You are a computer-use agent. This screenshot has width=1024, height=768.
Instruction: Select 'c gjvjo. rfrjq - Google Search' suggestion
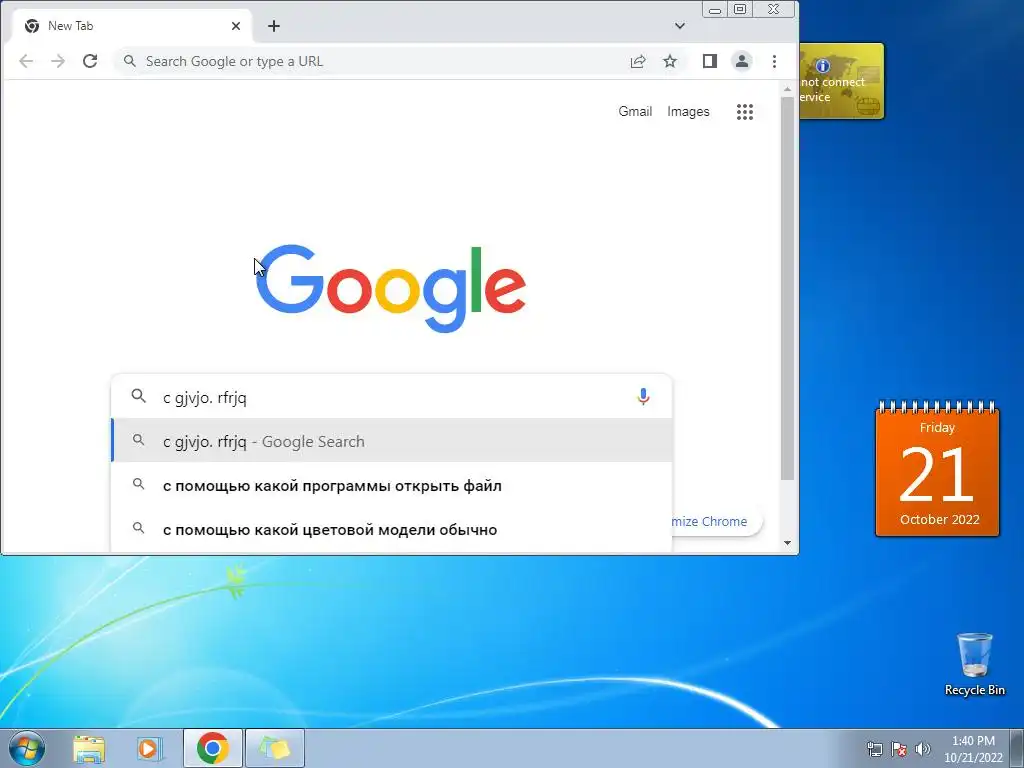392,441
